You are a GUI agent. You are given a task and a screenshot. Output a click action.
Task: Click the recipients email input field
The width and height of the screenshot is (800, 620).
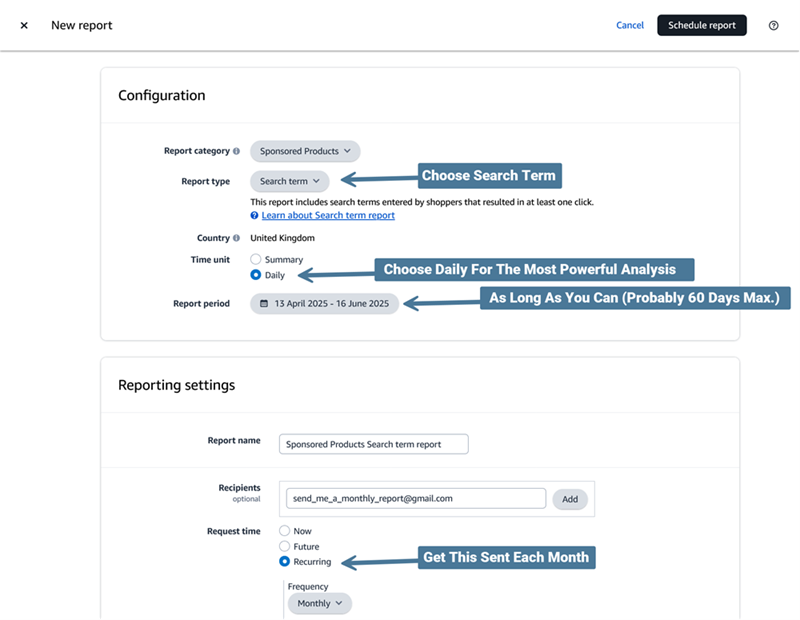415,497
